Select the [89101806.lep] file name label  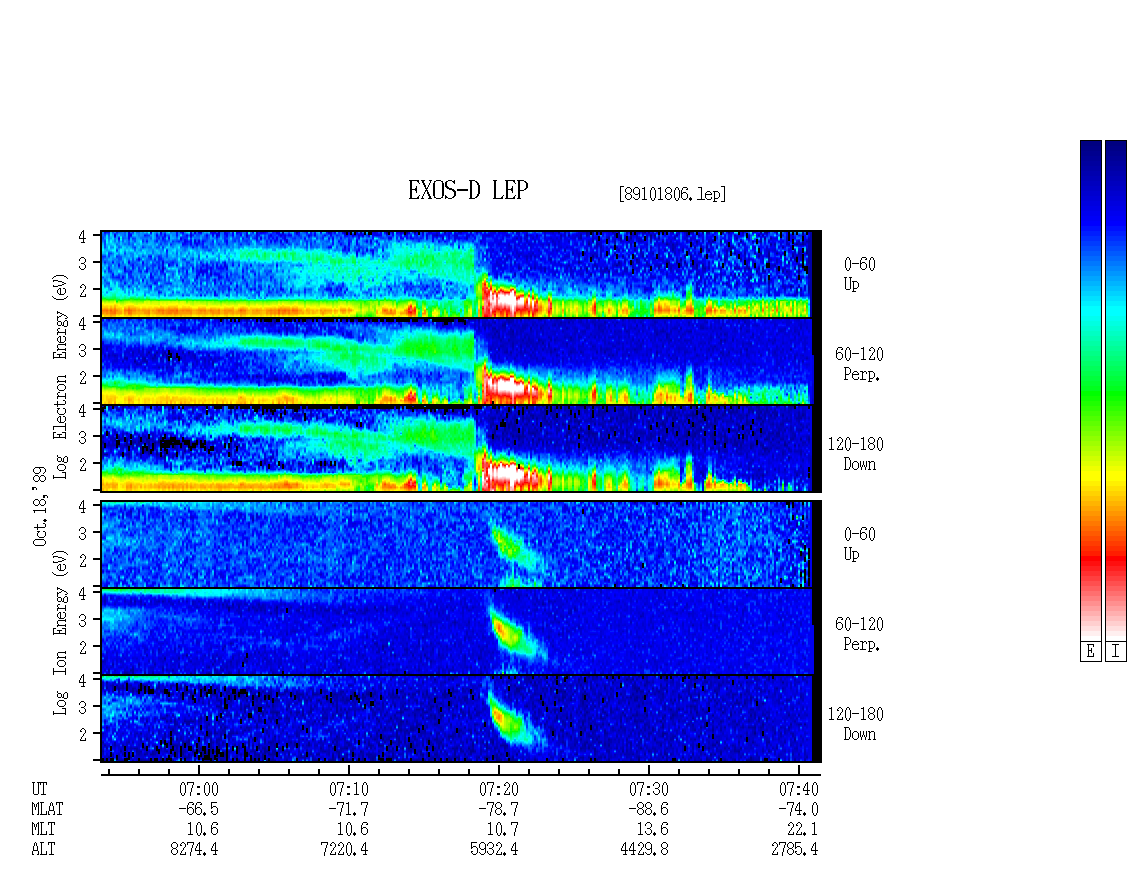(672, 194)
